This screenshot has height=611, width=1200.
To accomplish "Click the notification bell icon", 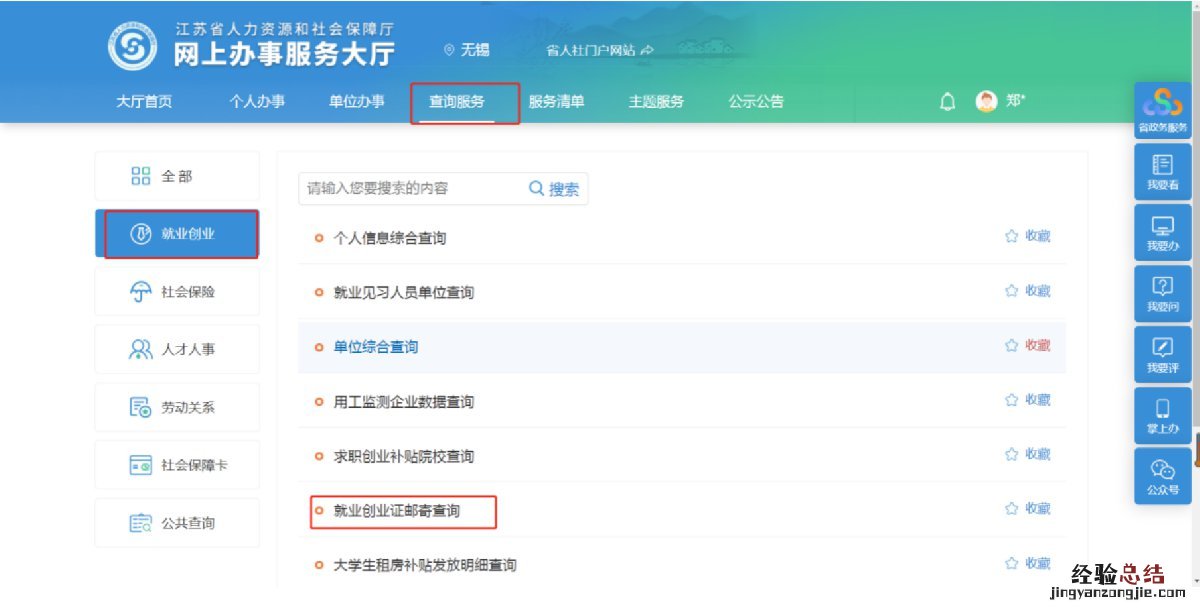I will [947, 102].
